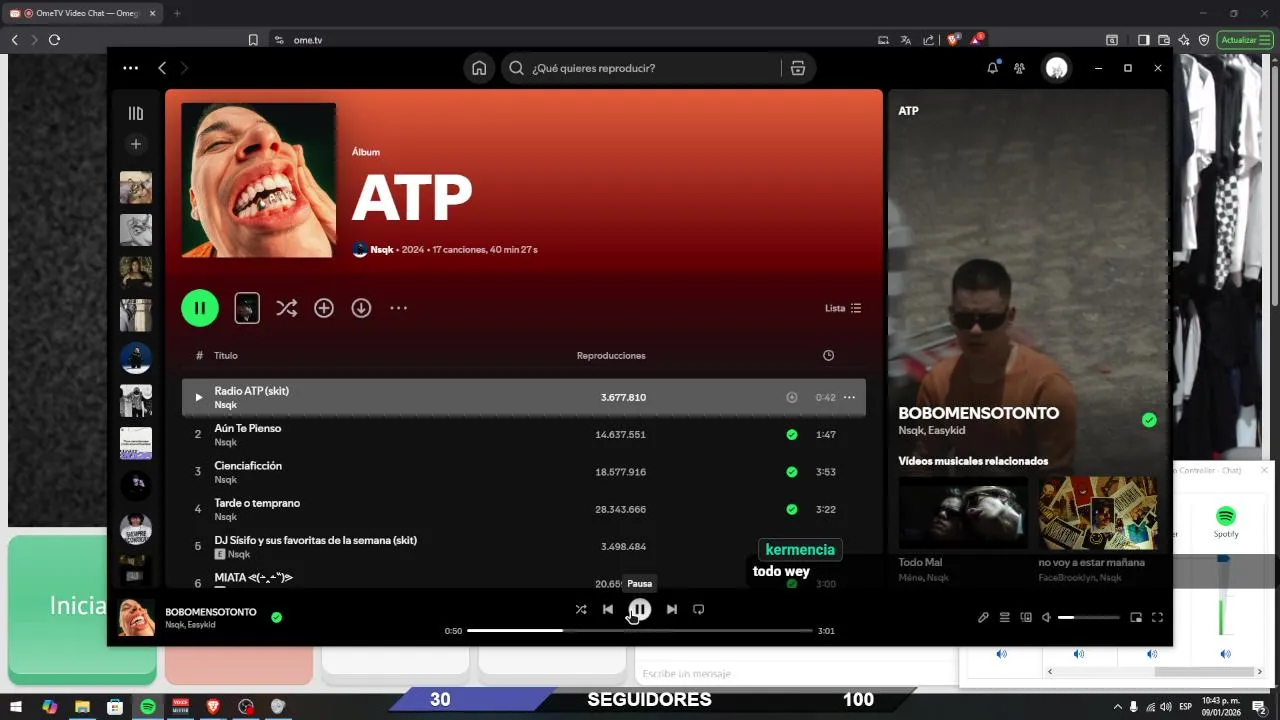Click the small album preview thumbnail beside pause
This screenshot has height=720, width=1280.
click(247, 308)
